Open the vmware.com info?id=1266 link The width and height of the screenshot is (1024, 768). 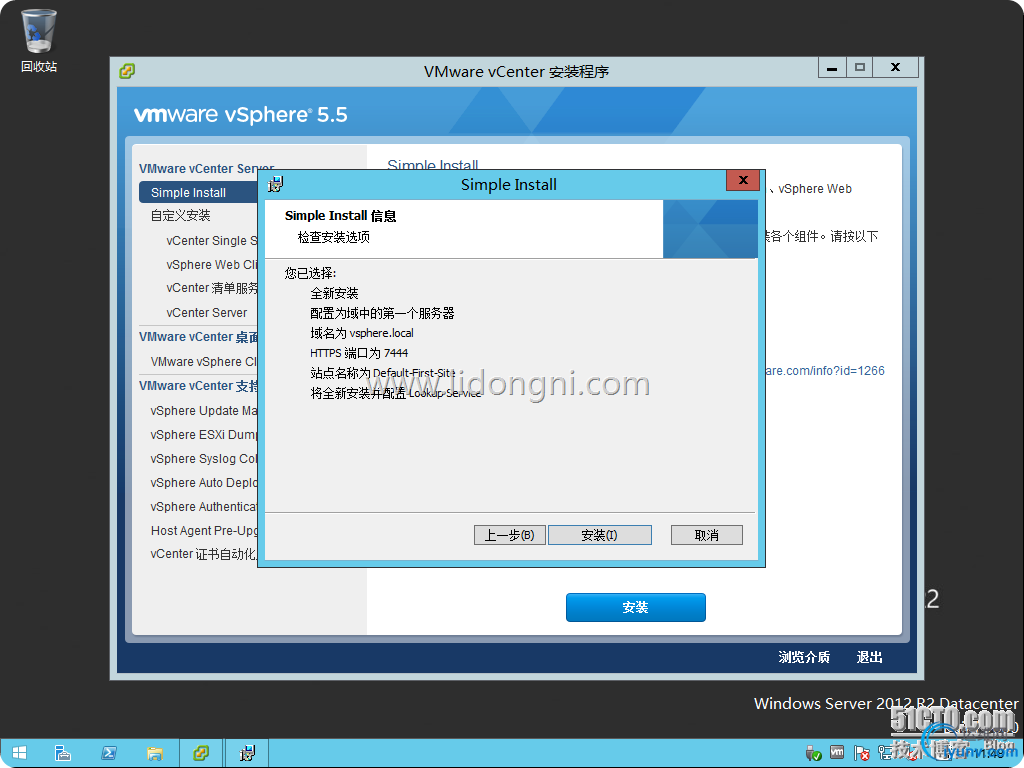click(x=825, y=371)
